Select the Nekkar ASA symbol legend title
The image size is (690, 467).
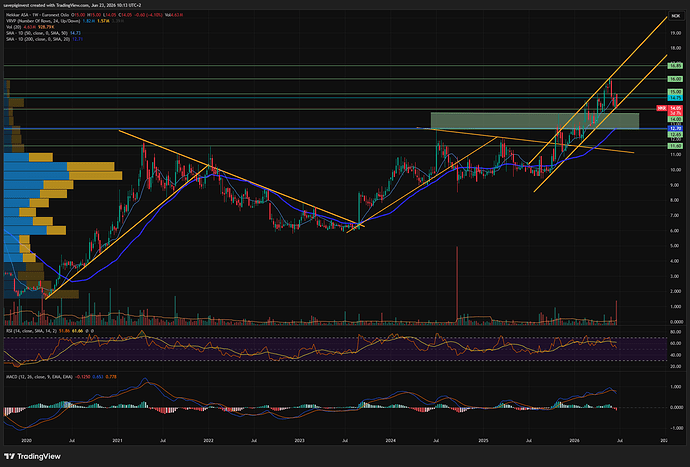[x=35, y=15]
